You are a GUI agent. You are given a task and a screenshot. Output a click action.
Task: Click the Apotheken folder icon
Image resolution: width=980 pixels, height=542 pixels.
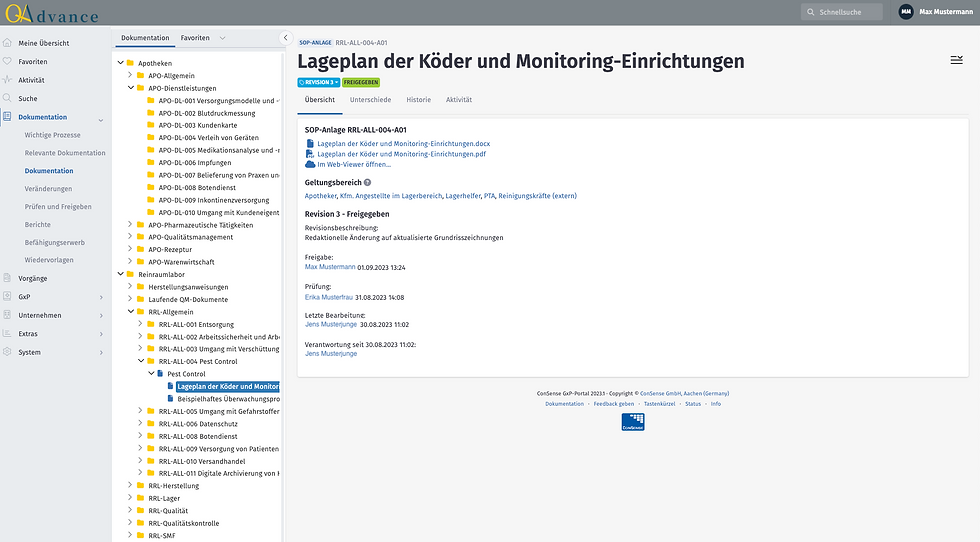pyautogui.click(x=131, y=63)
